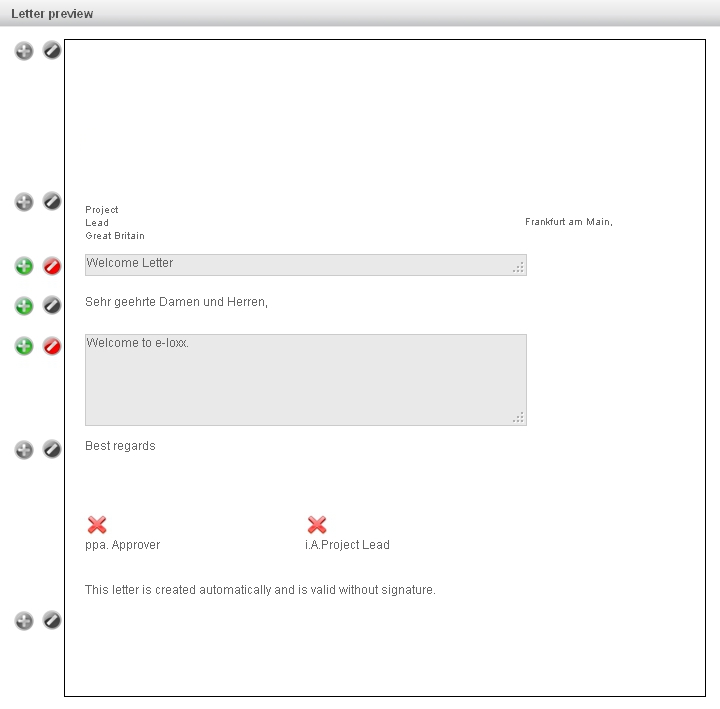Click the green add icon beside Sehr geehrte salutation
The height and width of the screenshot is (709, 720).
coord(24,305)
